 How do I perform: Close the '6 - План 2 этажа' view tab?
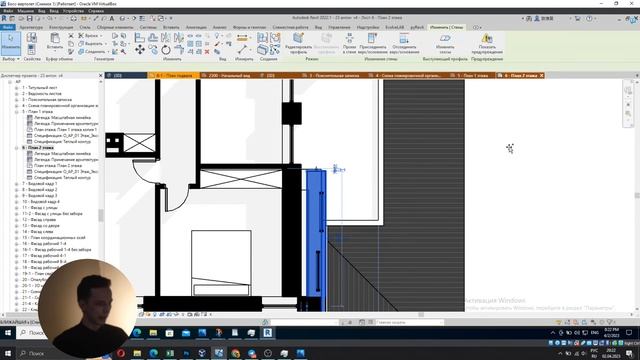542,76
